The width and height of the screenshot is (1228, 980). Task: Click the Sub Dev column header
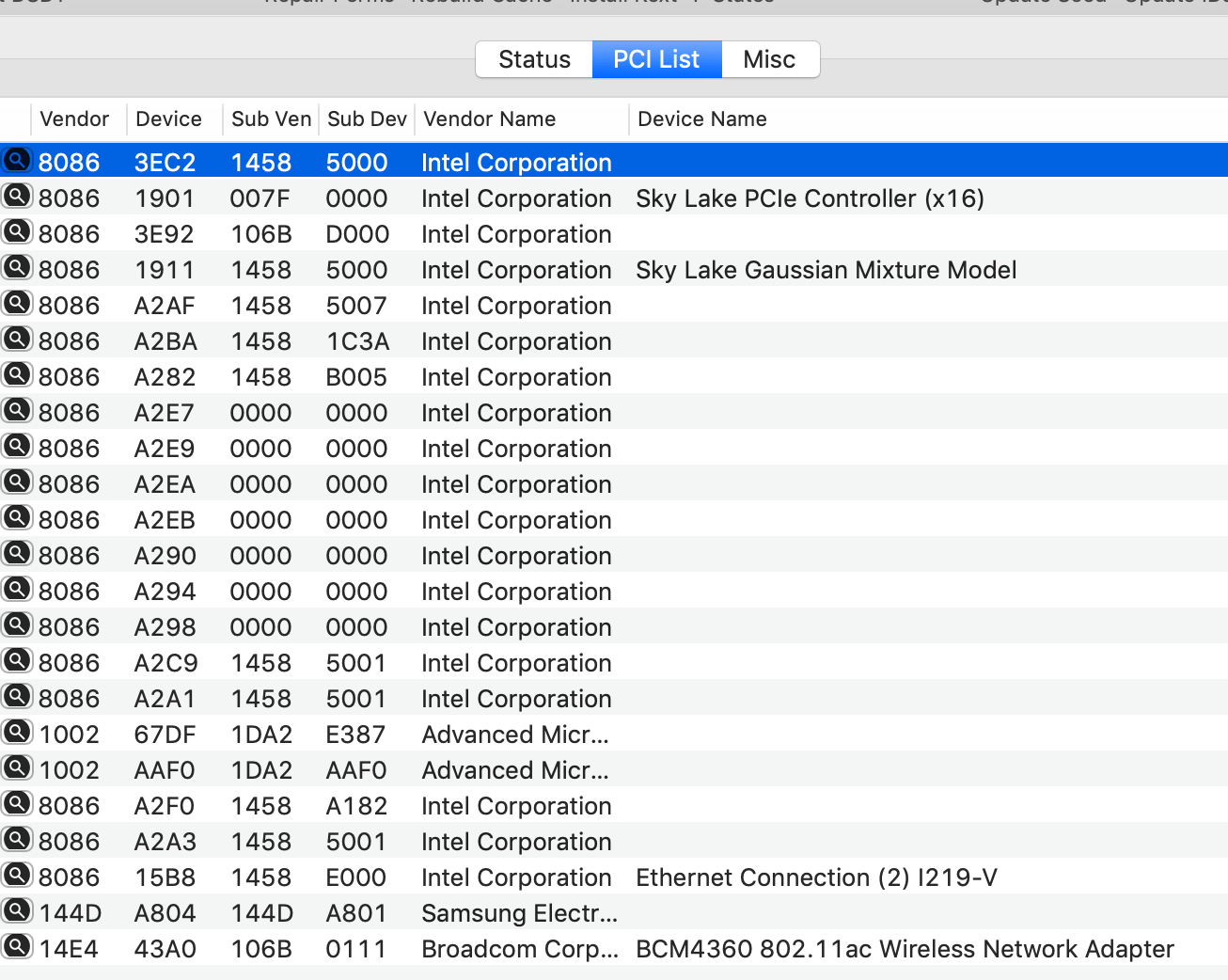point(367,119)
